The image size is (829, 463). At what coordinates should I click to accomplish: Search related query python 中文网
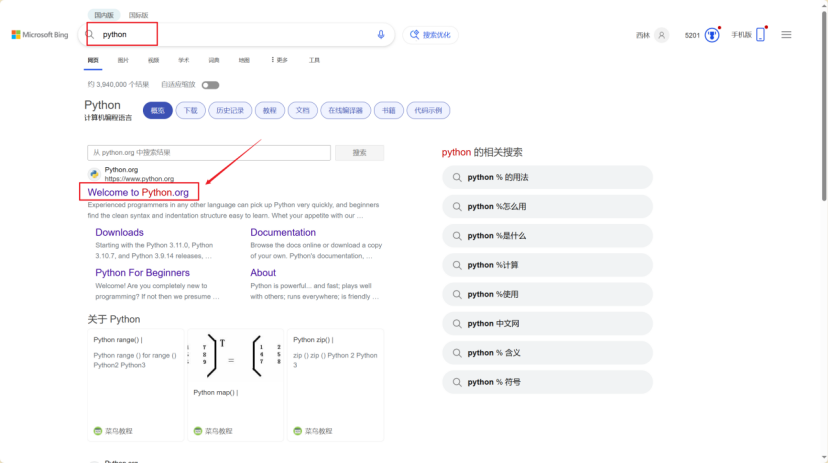[x=548, y=323]
